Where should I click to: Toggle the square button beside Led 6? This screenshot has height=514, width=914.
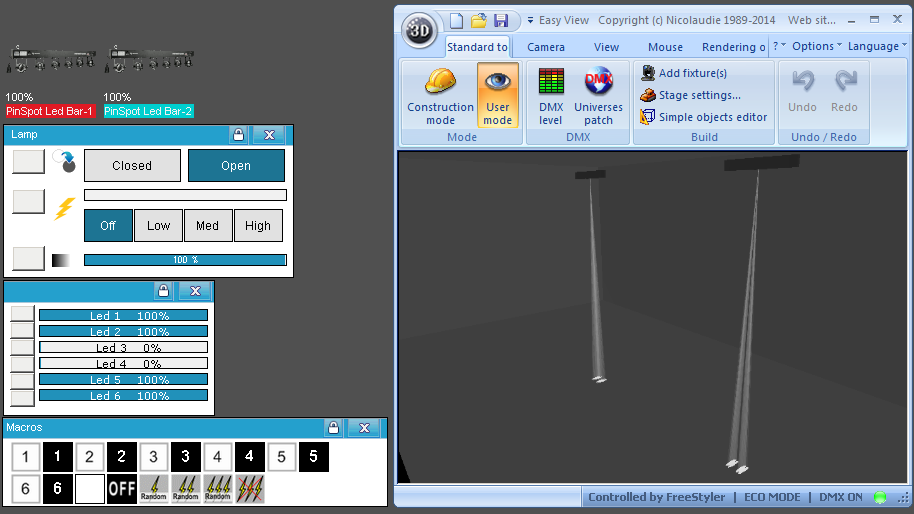22,398
